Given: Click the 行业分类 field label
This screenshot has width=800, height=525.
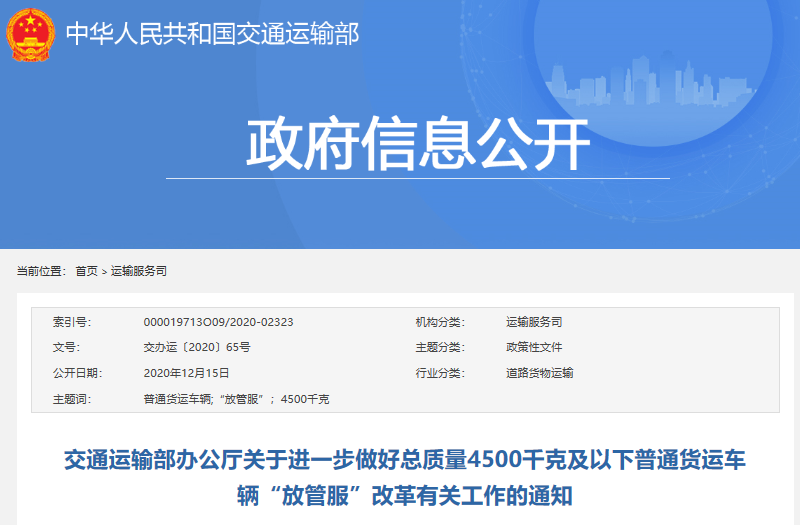Looking at the screenshot, I should [439, 373].
